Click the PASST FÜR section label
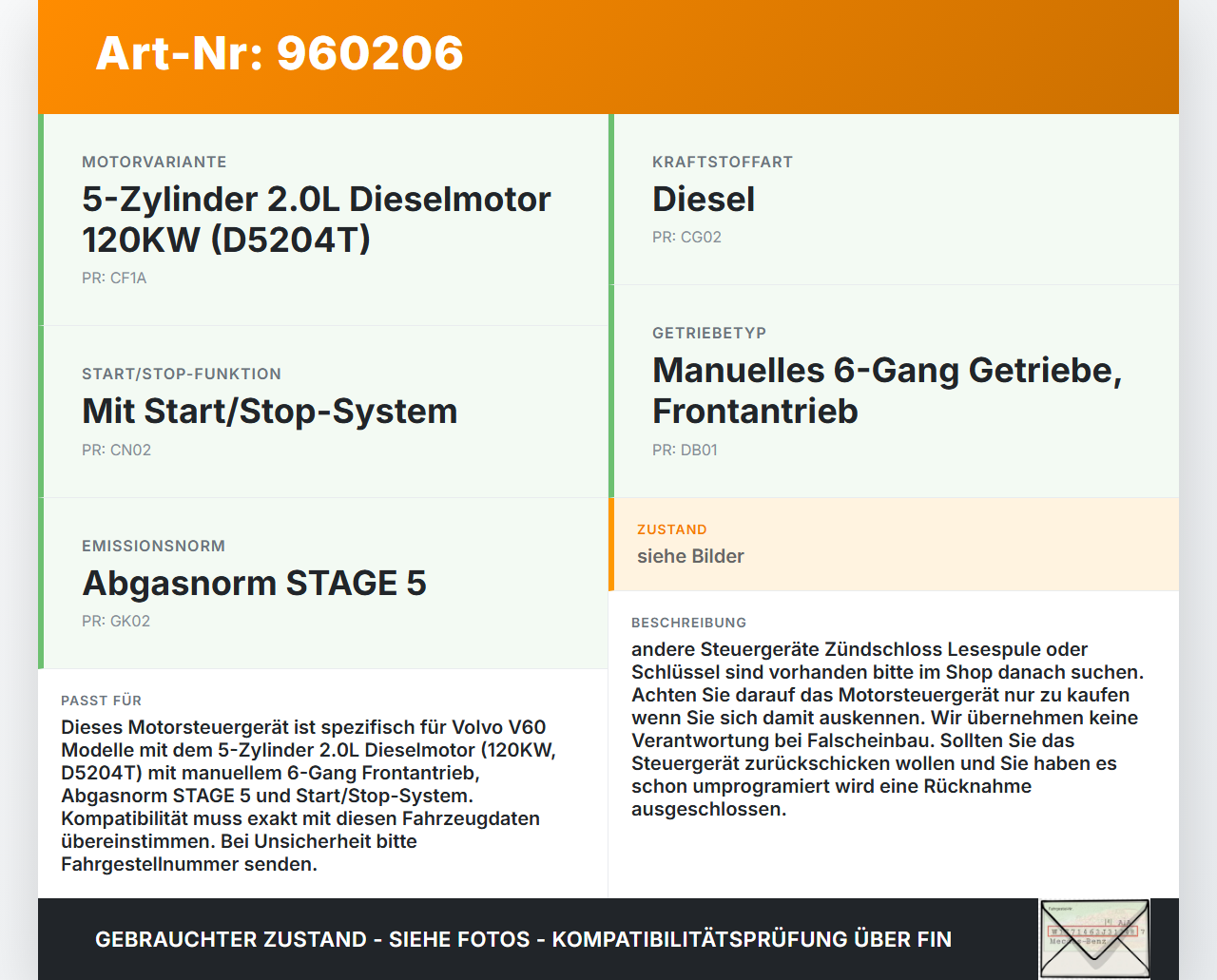Viewport: 1217px width, 980px height. [x=101, y=701]
